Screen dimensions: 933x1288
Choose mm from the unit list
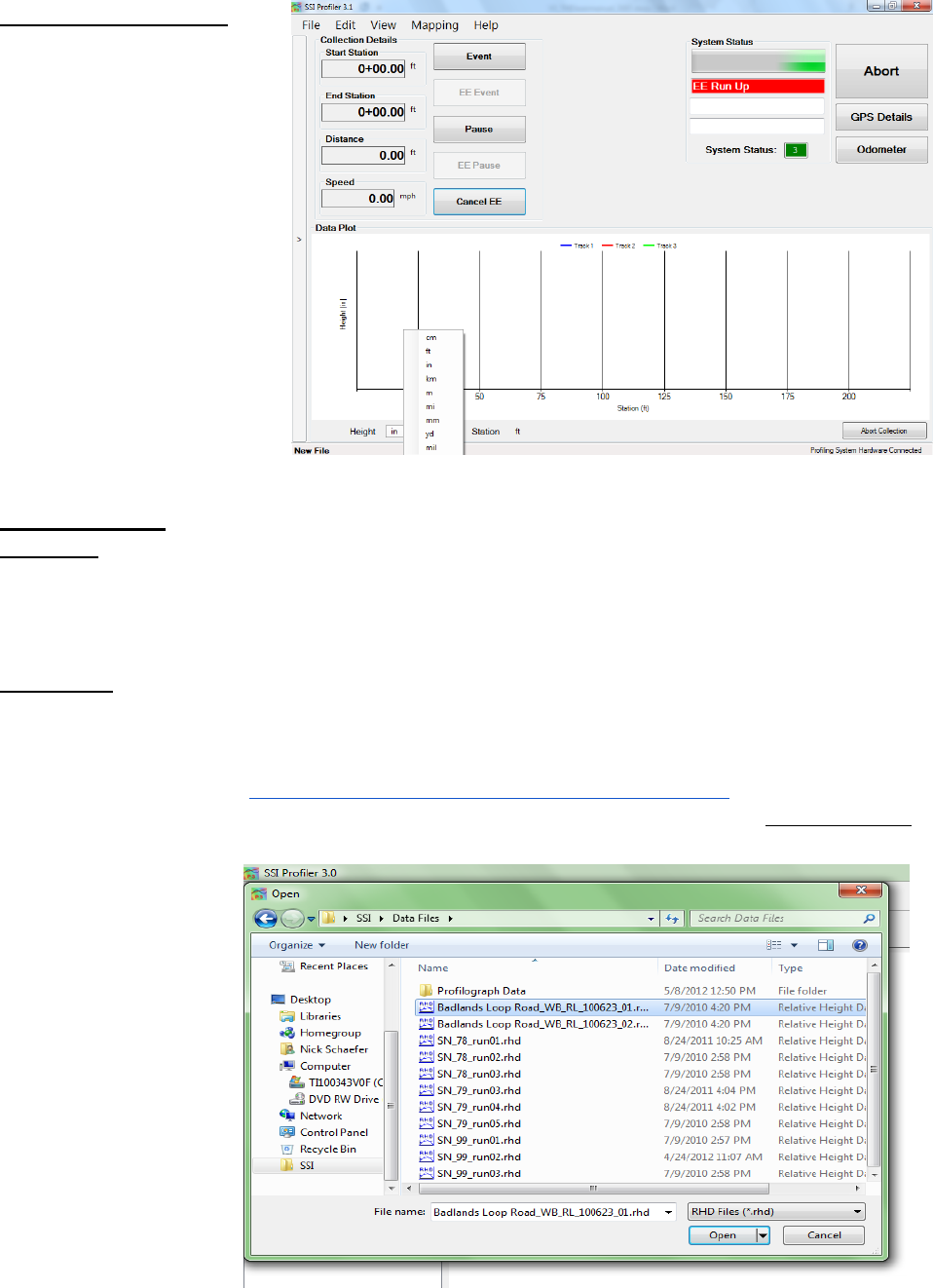431,421
